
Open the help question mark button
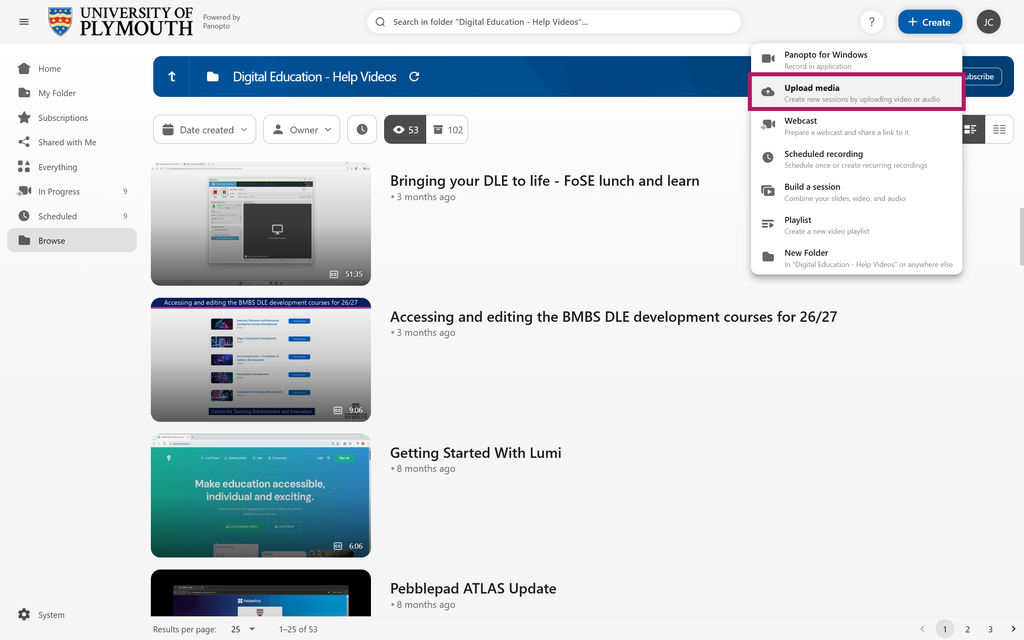coord(871,22)
